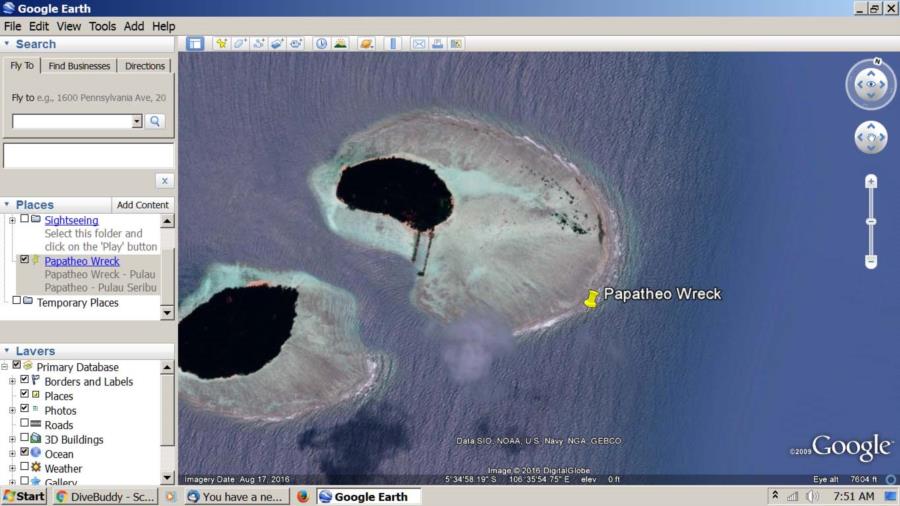
Task: Select the Add Image Overlay tool
Action: (x=277, y=44)
